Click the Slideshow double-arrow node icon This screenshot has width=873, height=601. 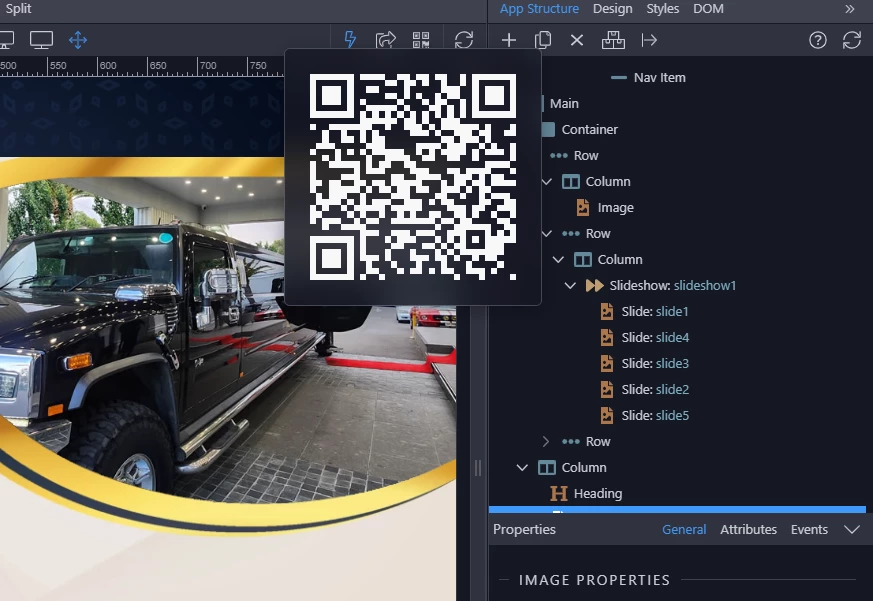coord(594,286)
